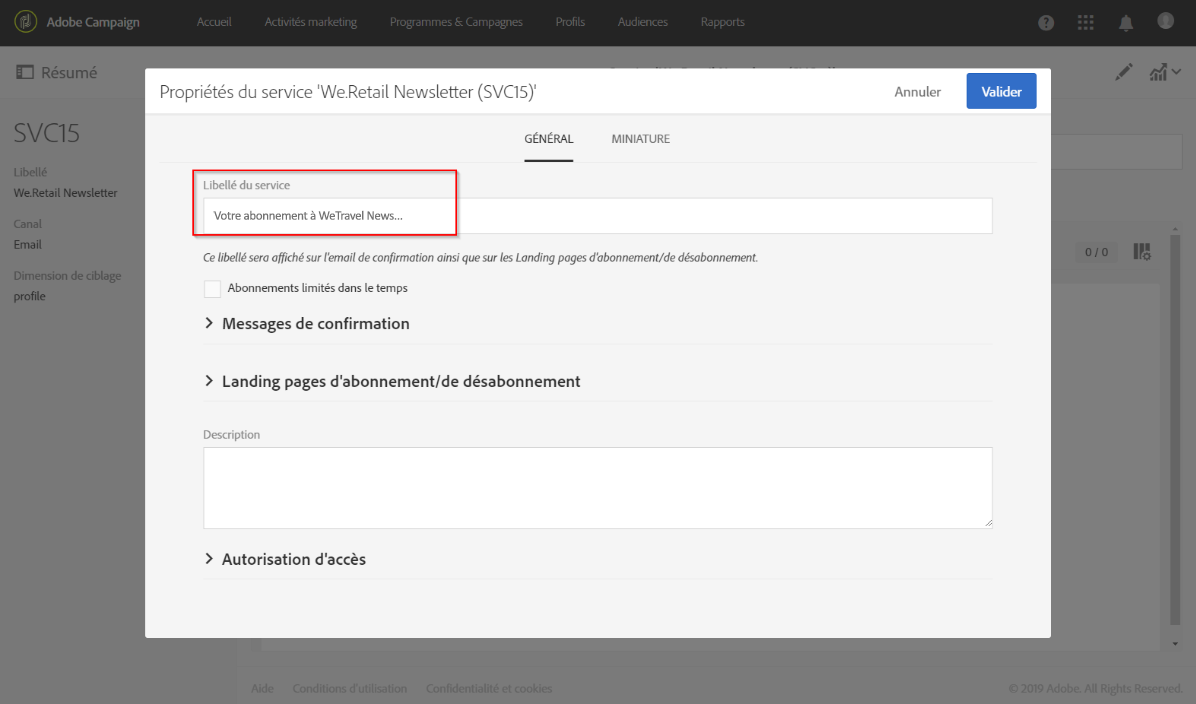The width and height of the screenshot is (1196, 704).
Task: Click the We.Retail Newsletter libellé value
Action: click(x=66, y=193)
